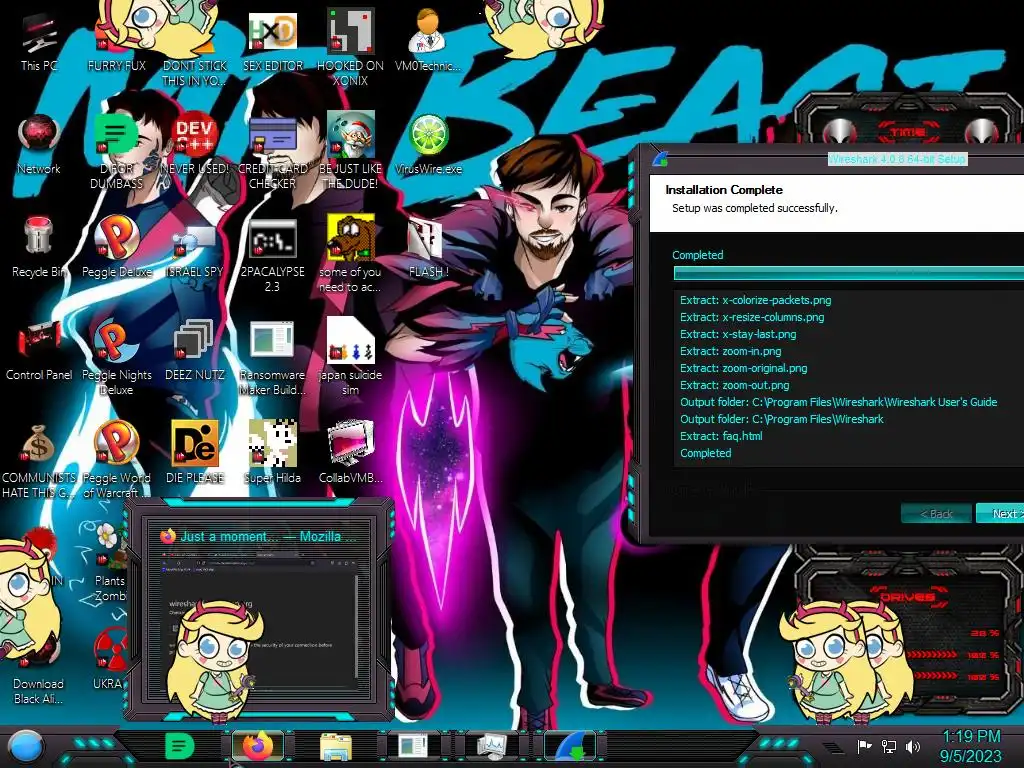Open BE JUST LIKE THE DUDE! icon
The height and width of the screenshot is (768, 1024).
pyautogui.click(x=350, y=152)
